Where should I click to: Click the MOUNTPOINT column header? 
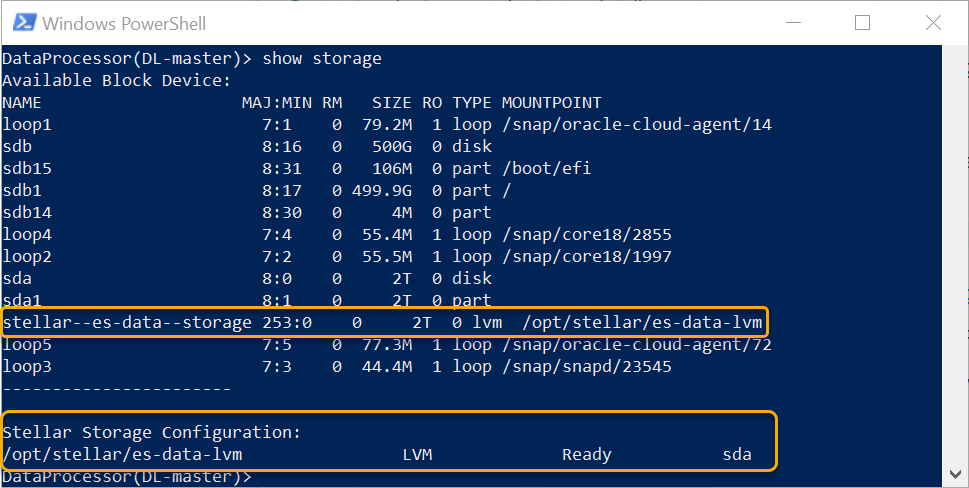pos(551,103)
